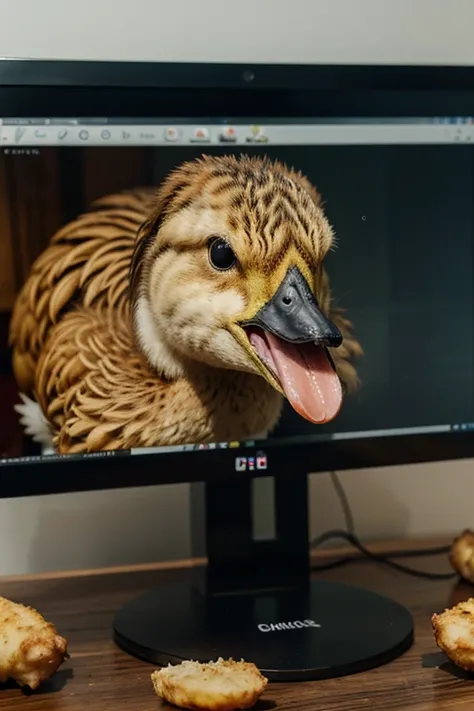474x711 pixels.
Task: Select the feather pen tool icon
Action: point(19,134)
